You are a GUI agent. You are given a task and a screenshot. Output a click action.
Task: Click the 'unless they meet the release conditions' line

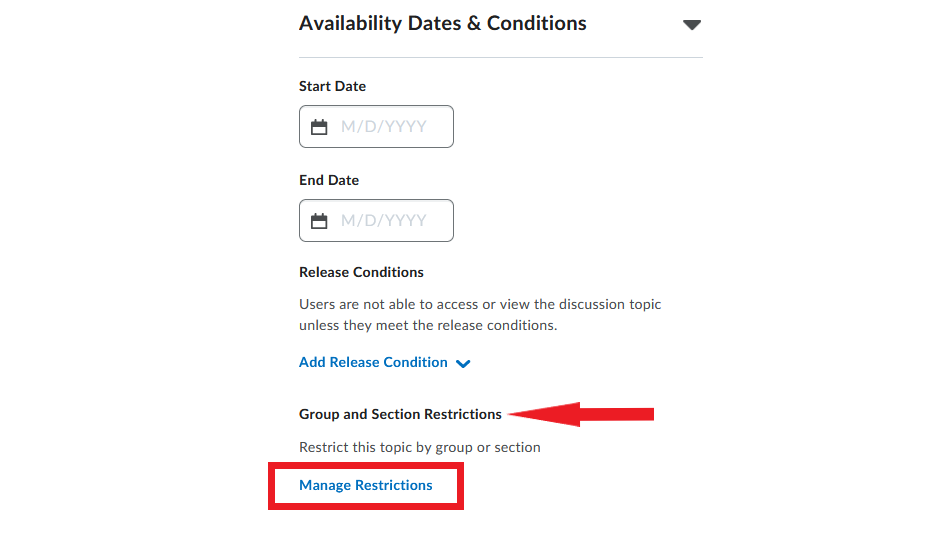428,325
